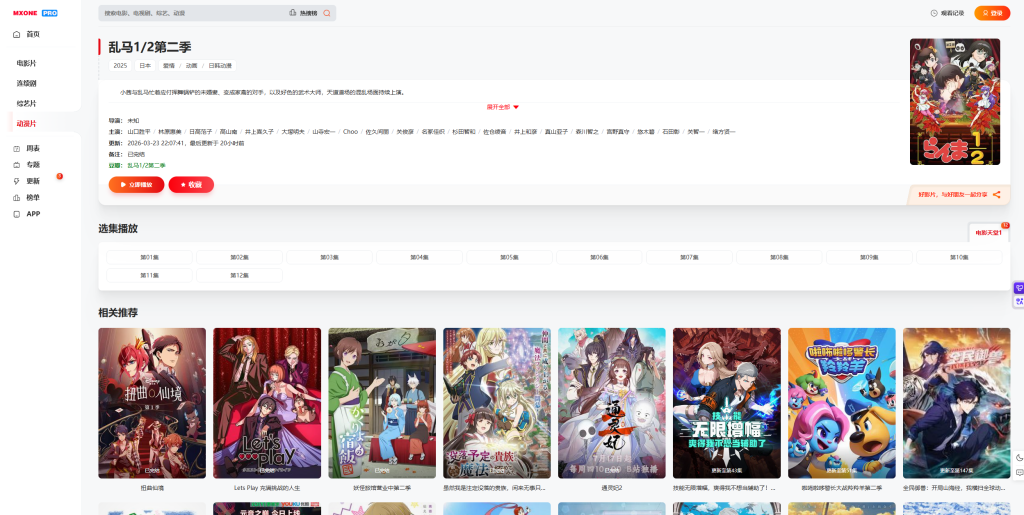Play episode 第04集

[x=419, y=258]
